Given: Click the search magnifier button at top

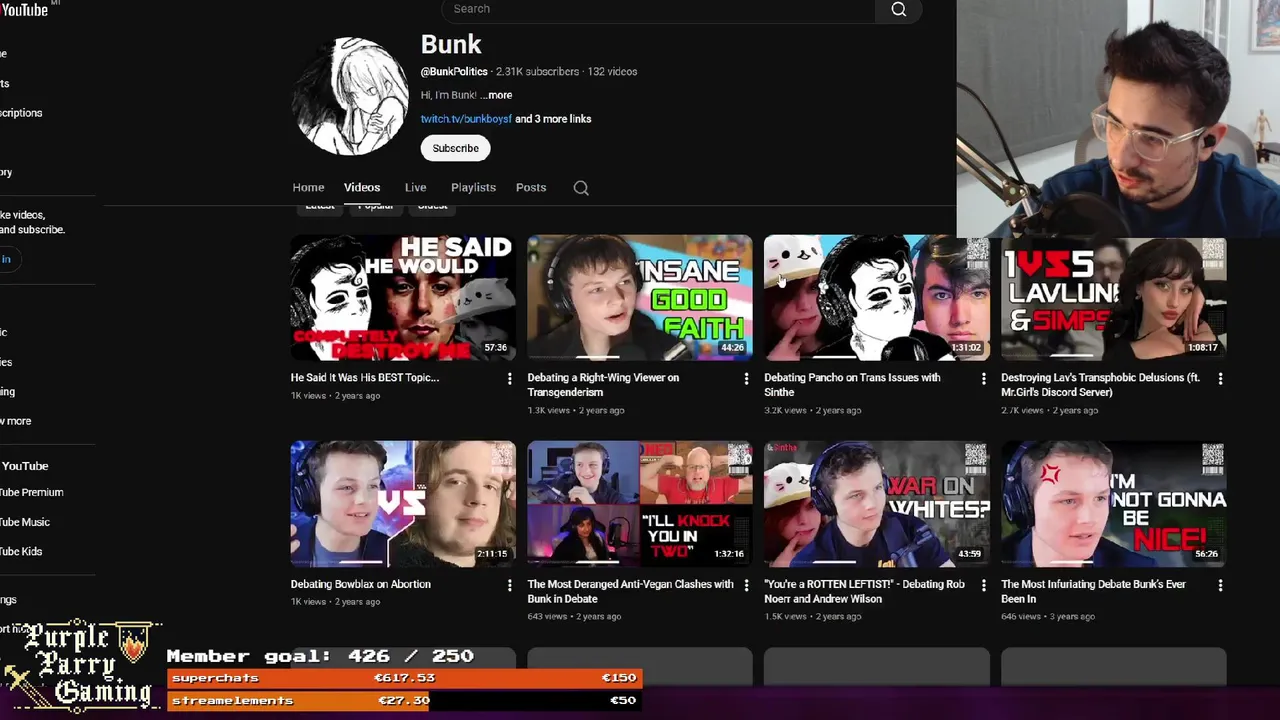Looking at the screenshot, I should 898,9.
